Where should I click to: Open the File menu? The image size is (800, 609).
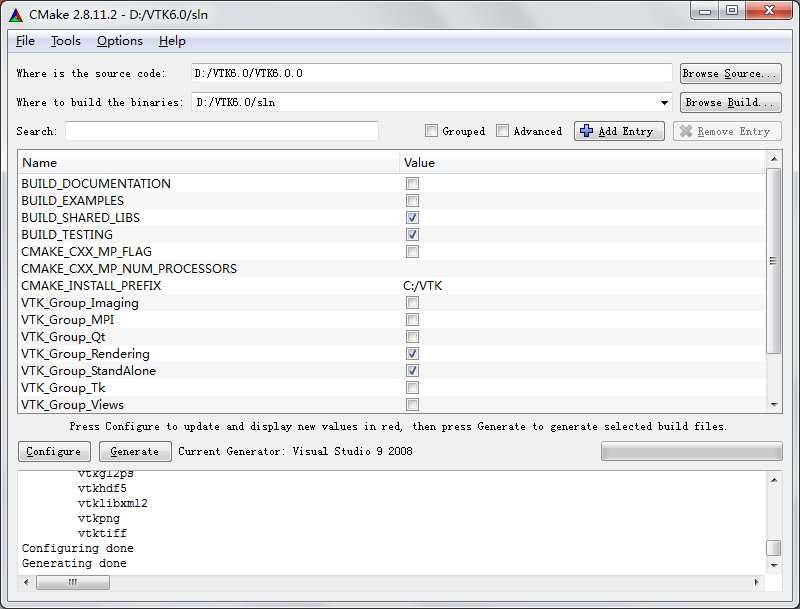(26, 41)
